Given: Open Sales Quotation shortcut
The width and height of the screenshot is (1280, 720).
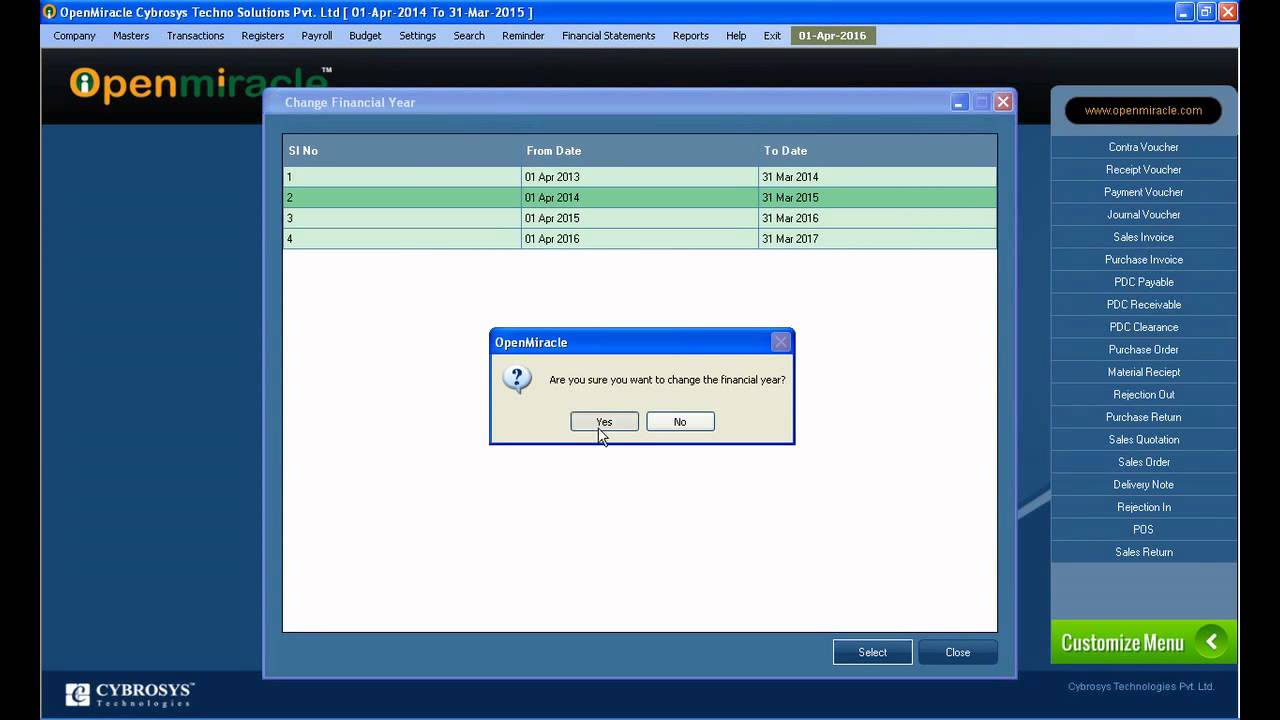Looking at the screenshot, I should (x=1143, y=440).
